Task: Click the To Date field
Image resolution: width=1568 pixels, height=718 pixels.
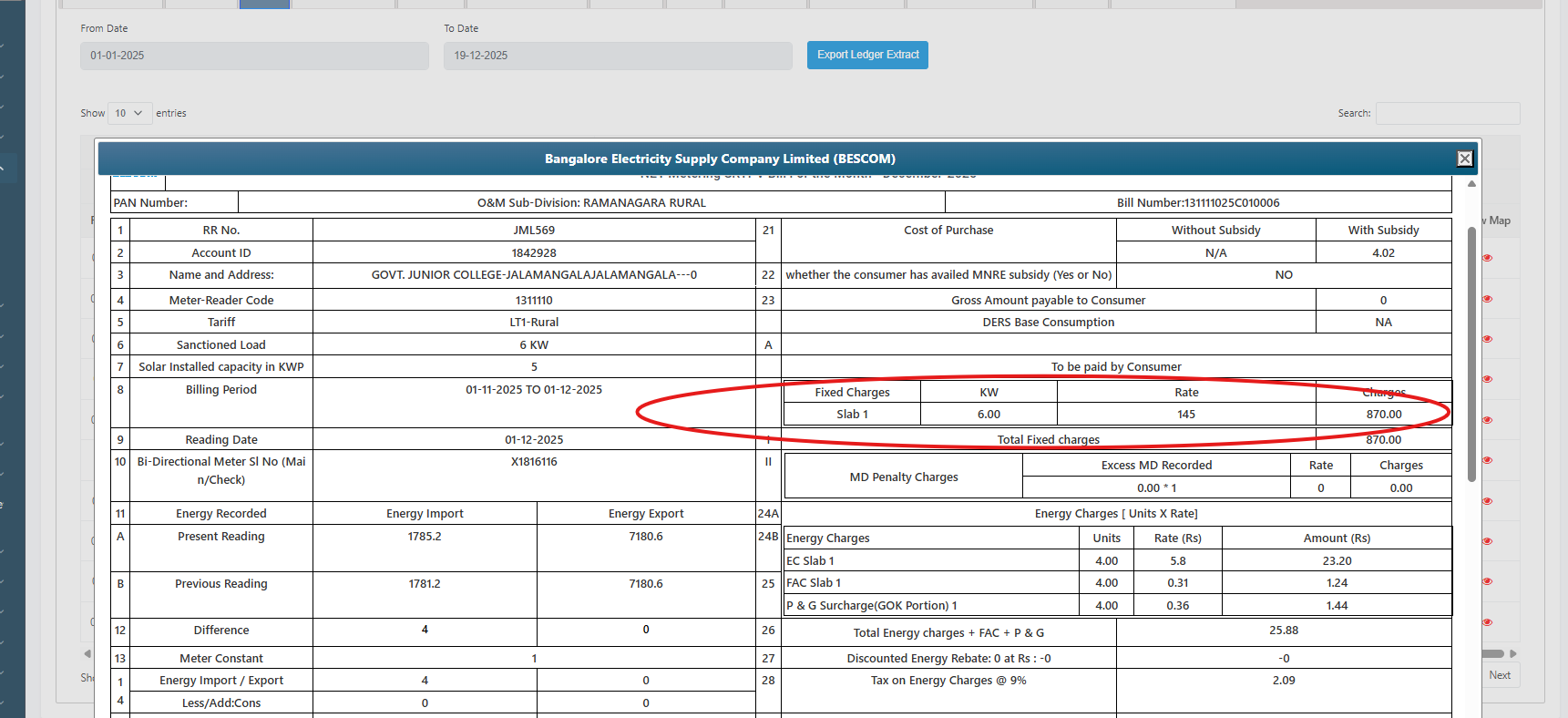Action: (x=618, y=56)
